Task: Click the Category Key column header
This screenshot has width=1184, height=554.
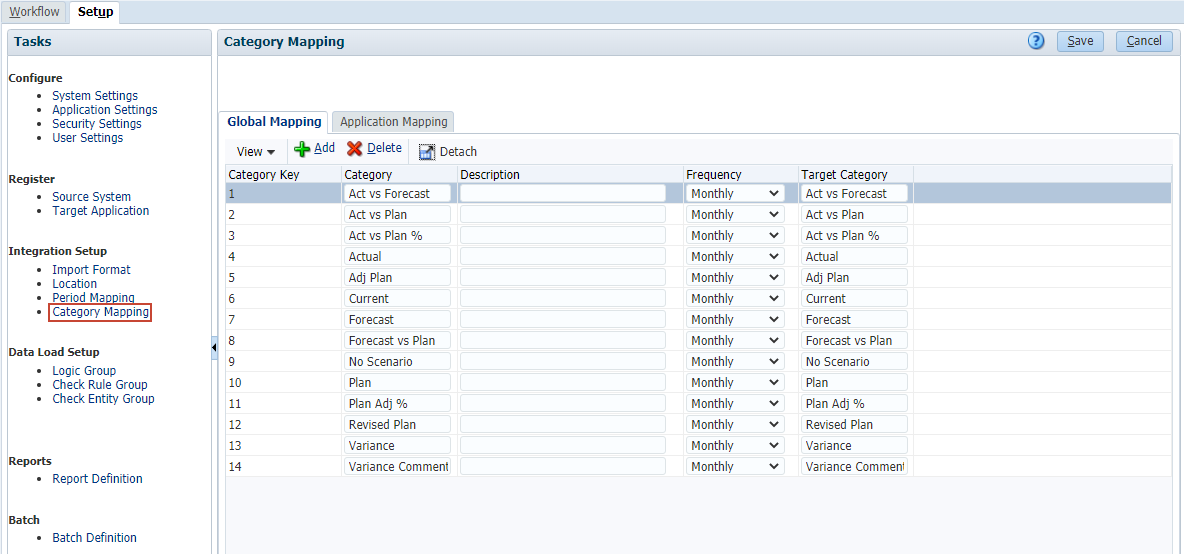Action: pos(283,174)
